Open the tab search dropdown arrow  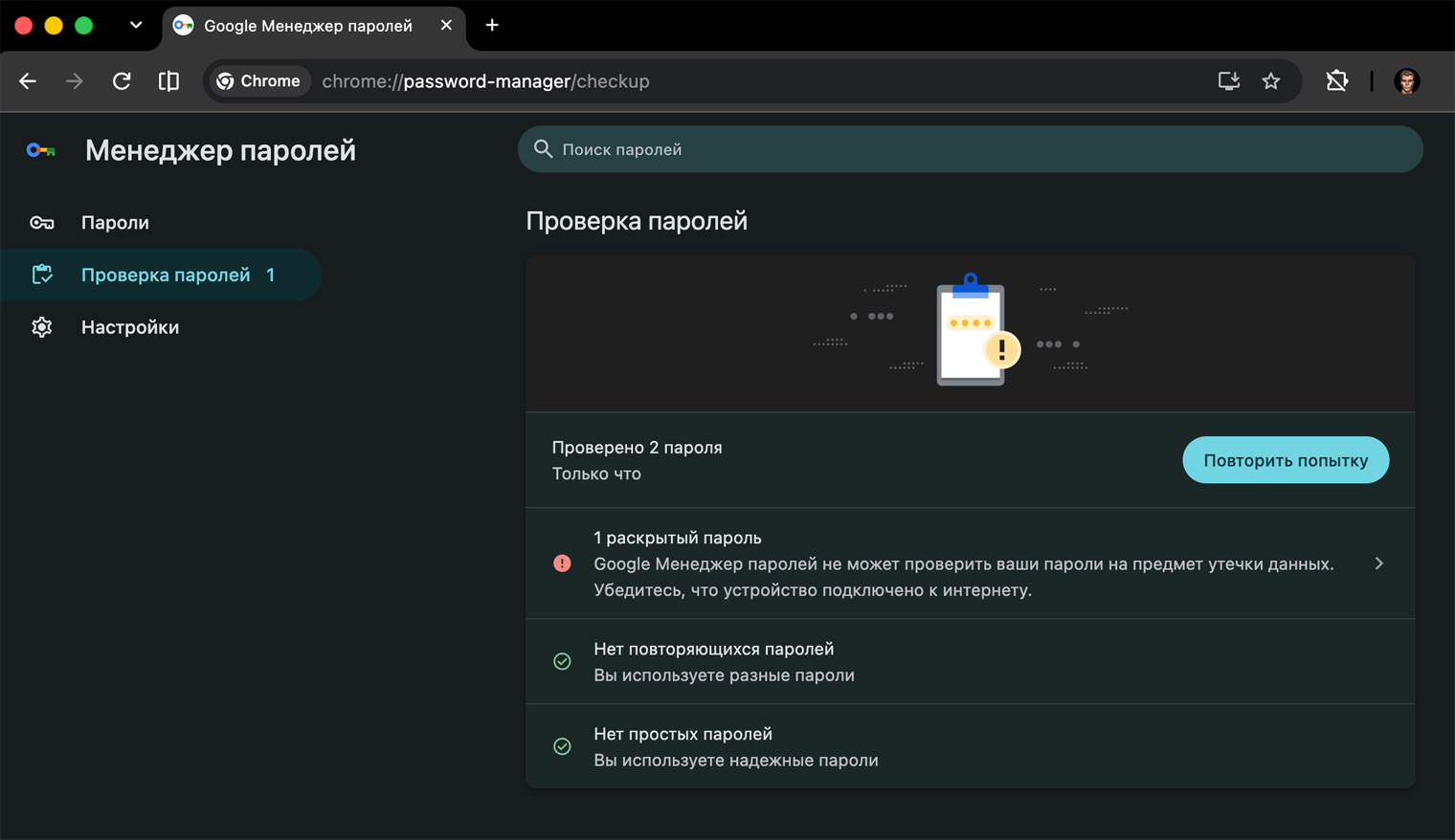click(136, 25)
